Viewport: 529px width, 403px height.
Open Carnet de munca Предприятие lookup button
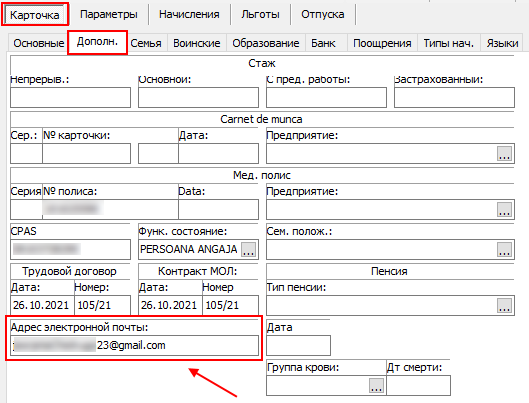click(504, 153)
